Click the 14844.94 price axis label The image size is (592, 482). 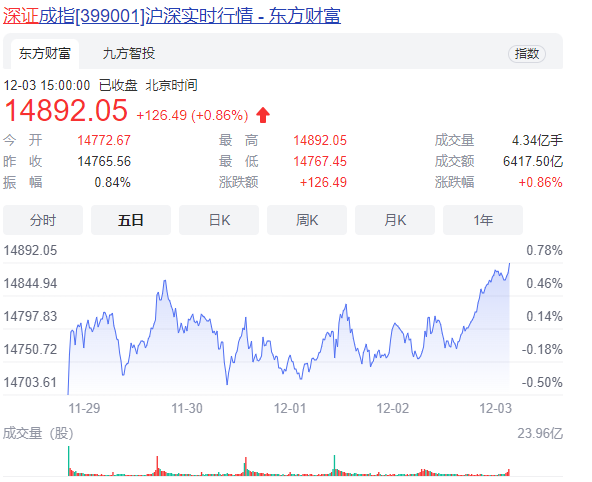point(30,283)
